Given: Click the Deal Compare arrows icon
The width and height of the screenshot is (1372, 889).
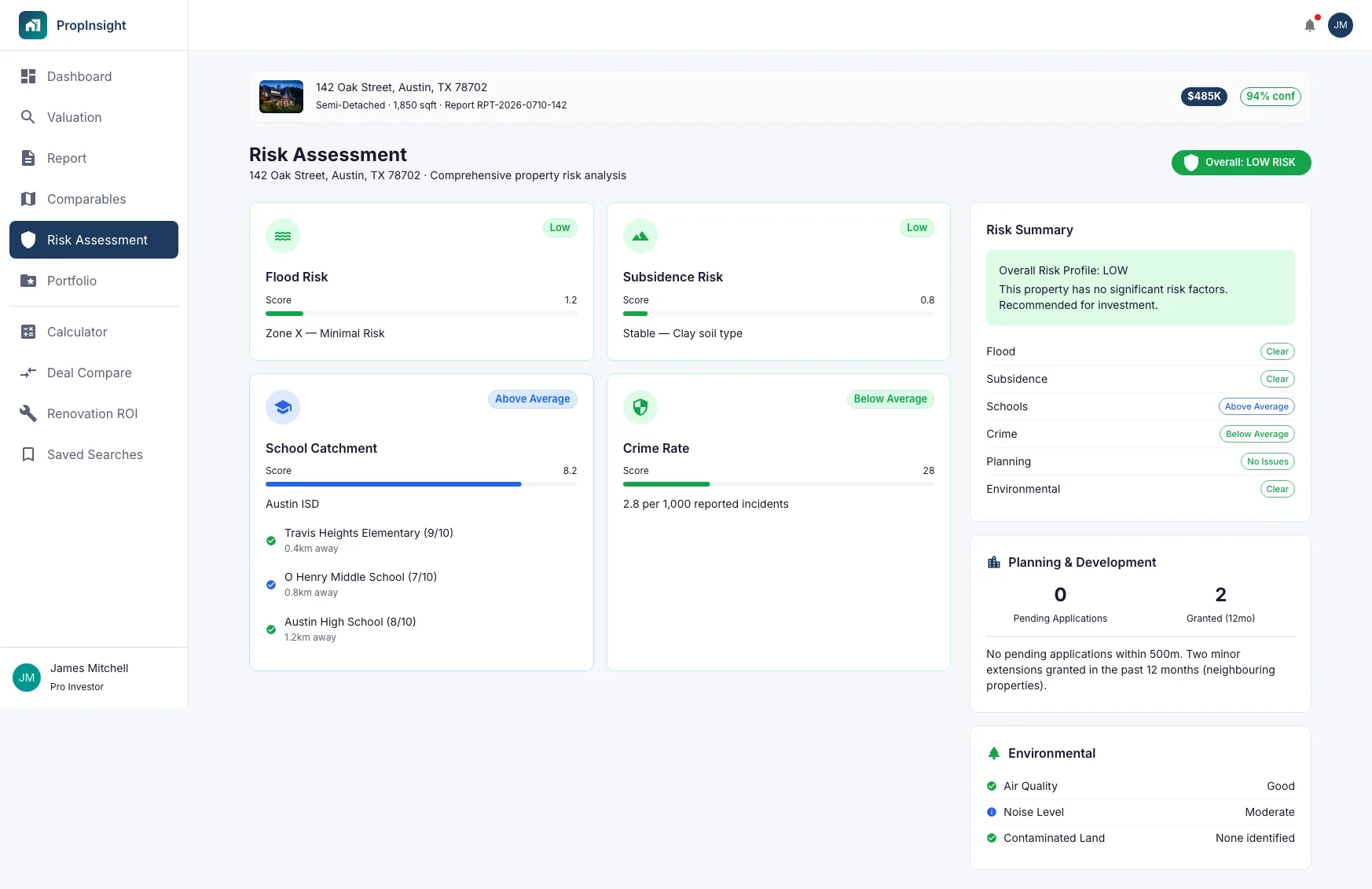Looking at the screenshot, I should pyautogui.click(x=28, y=373).
